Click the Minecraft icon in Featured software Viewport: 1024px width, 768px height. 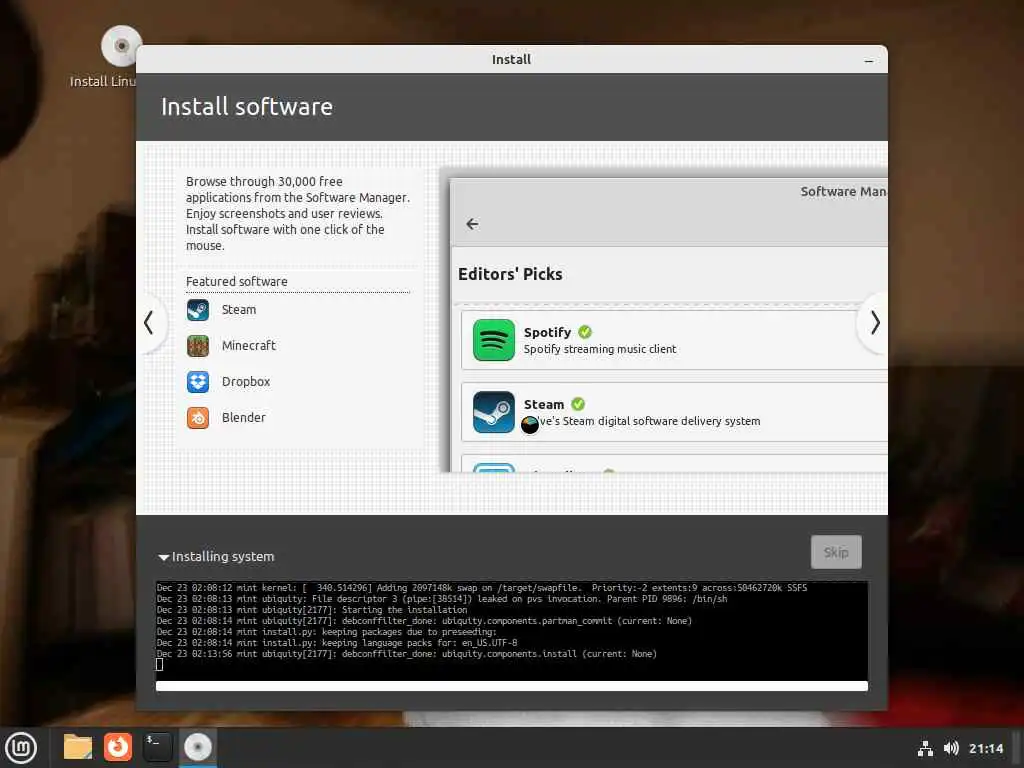[x=198, y=345]
